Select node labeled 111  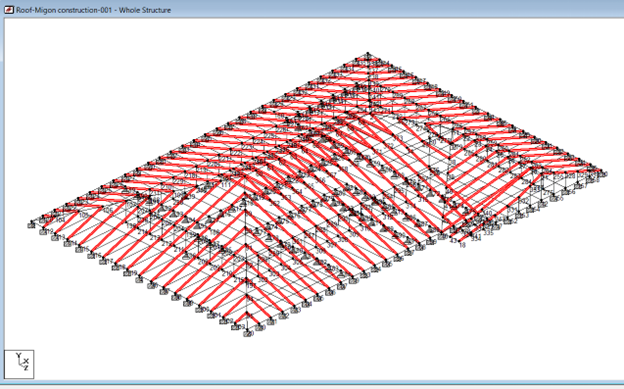226,185
